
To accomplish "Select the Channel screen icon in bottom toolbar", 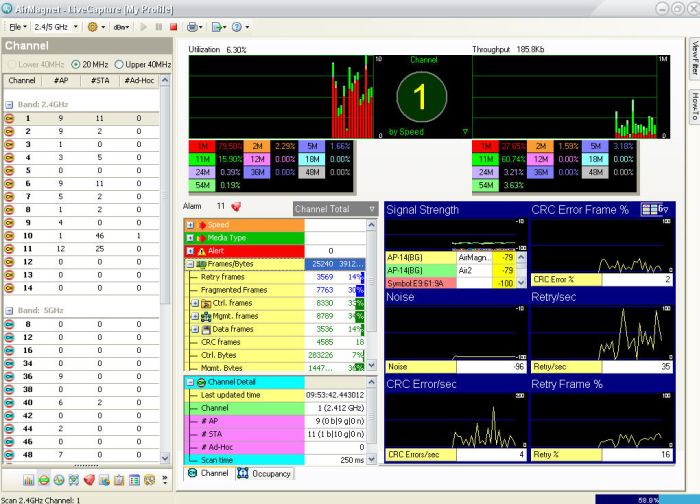I will [44, 480].
